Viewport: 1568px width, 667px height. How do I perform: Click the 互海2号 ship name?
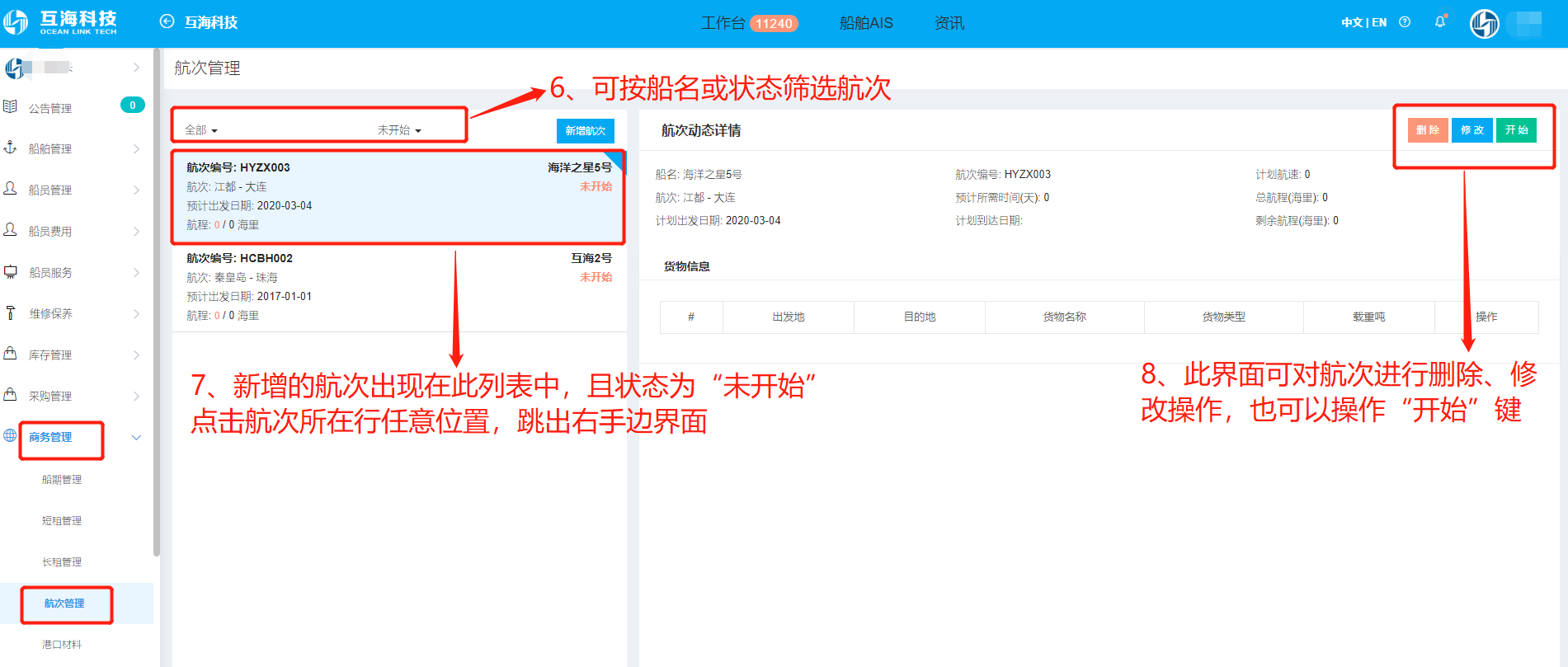[591, 258]
